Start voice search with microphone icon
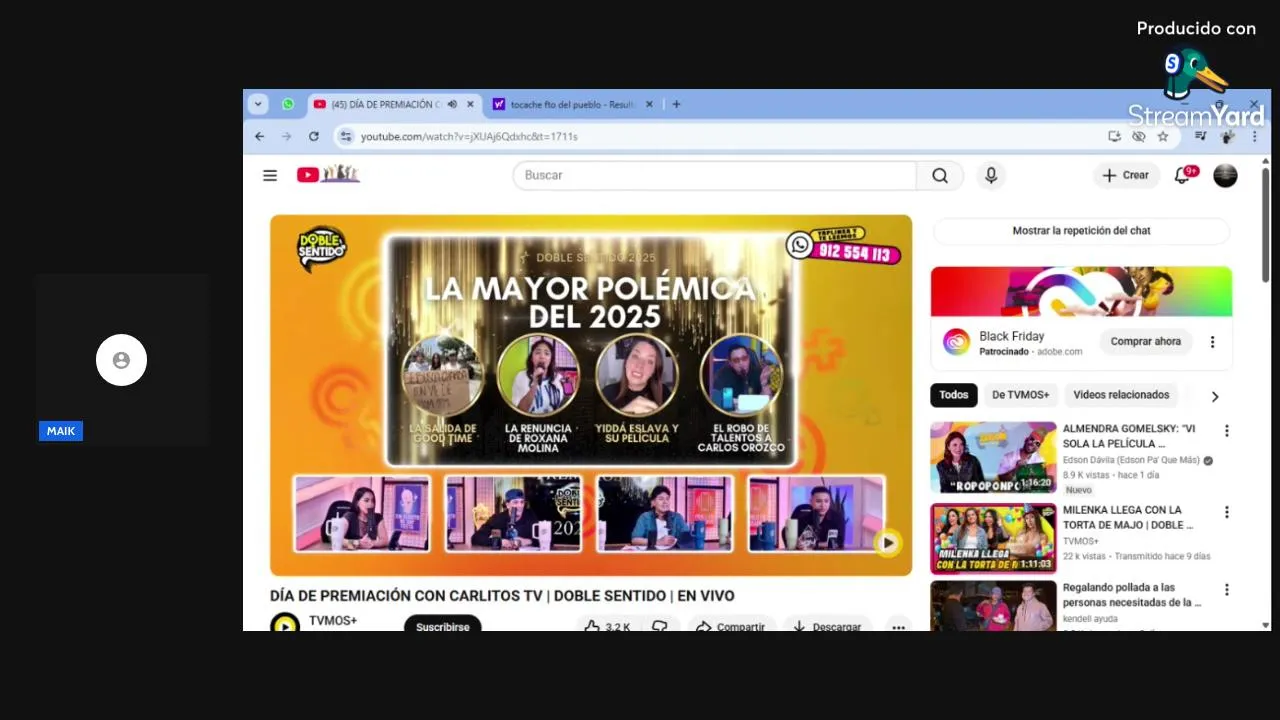This screenshot has width=1280, height=720. coord(991,175)
